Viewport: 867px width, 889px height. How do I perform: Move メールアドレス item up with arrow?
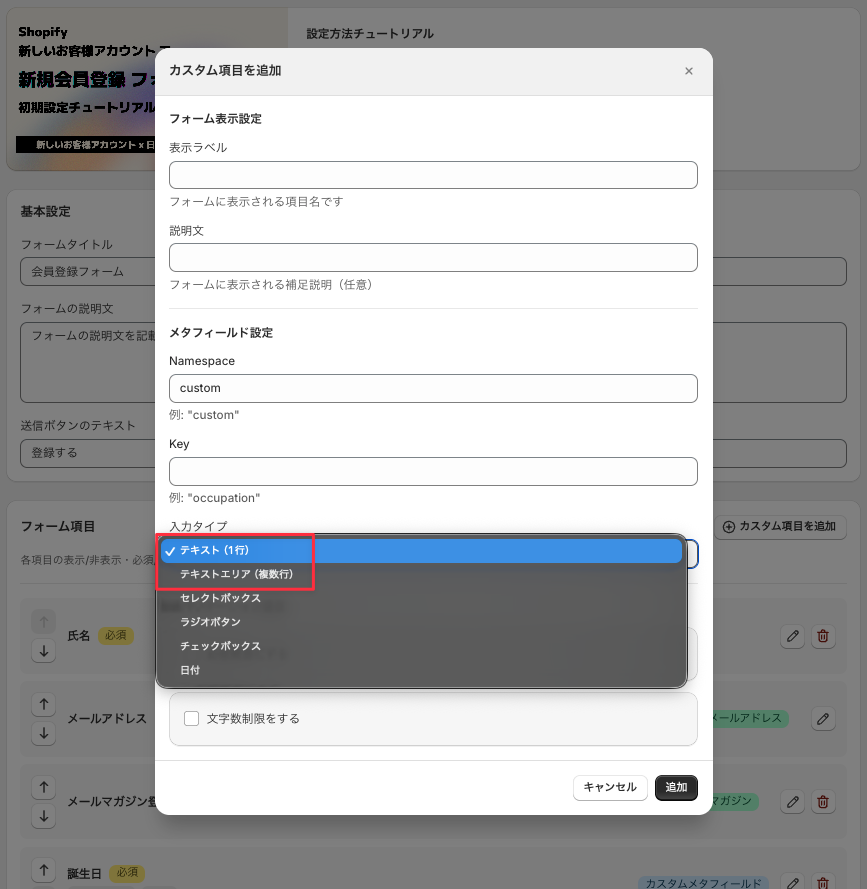[x=44, y=704]
